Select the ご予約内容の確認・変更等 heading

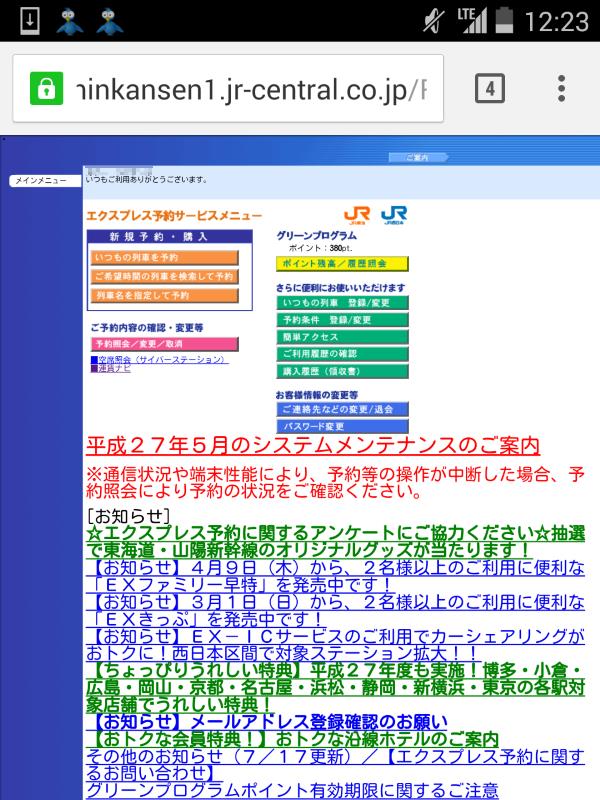(147, 328)
